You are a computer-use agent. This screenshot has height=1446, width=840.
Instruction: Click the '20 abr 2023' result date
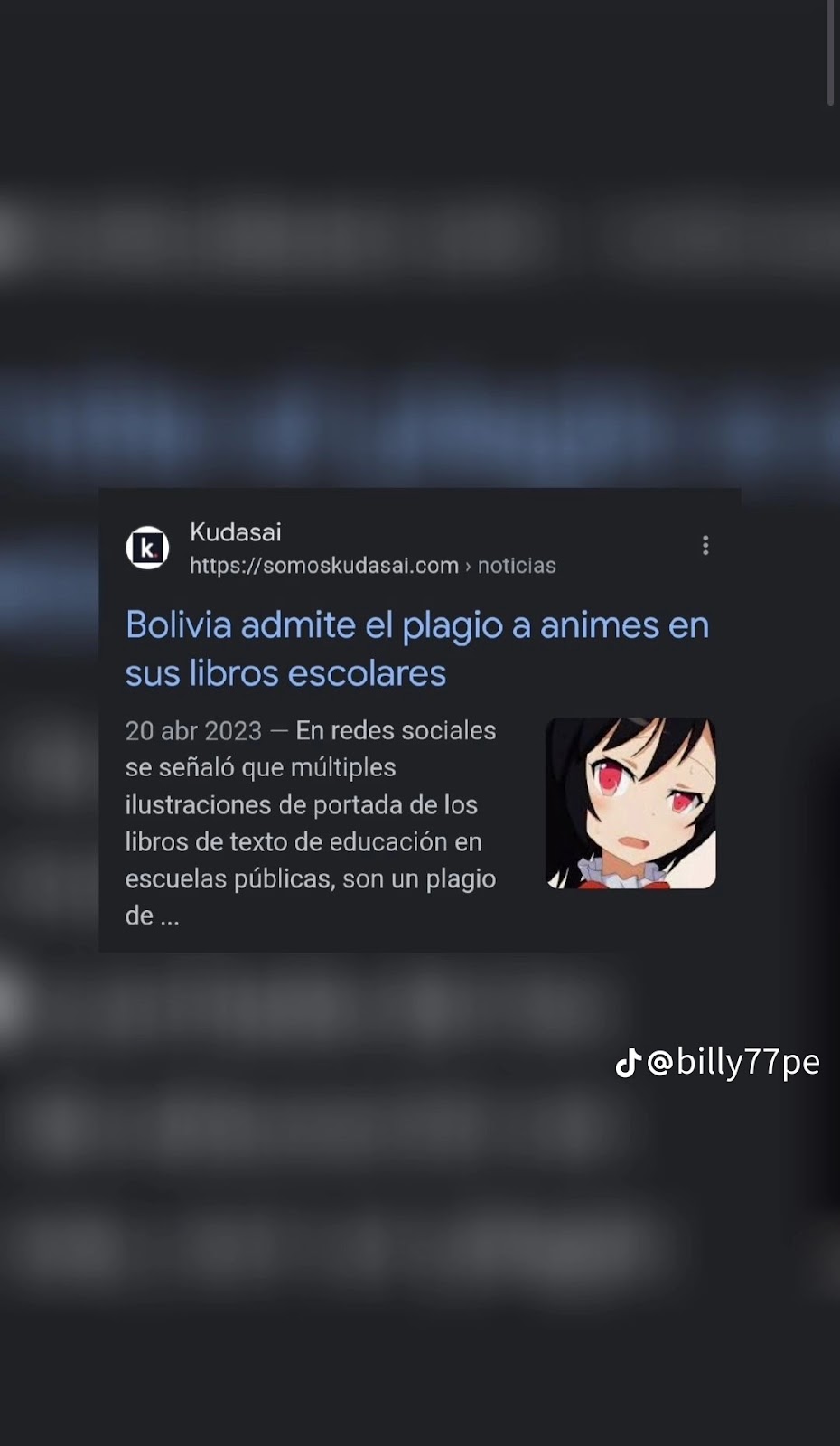[x=193, y=730]
